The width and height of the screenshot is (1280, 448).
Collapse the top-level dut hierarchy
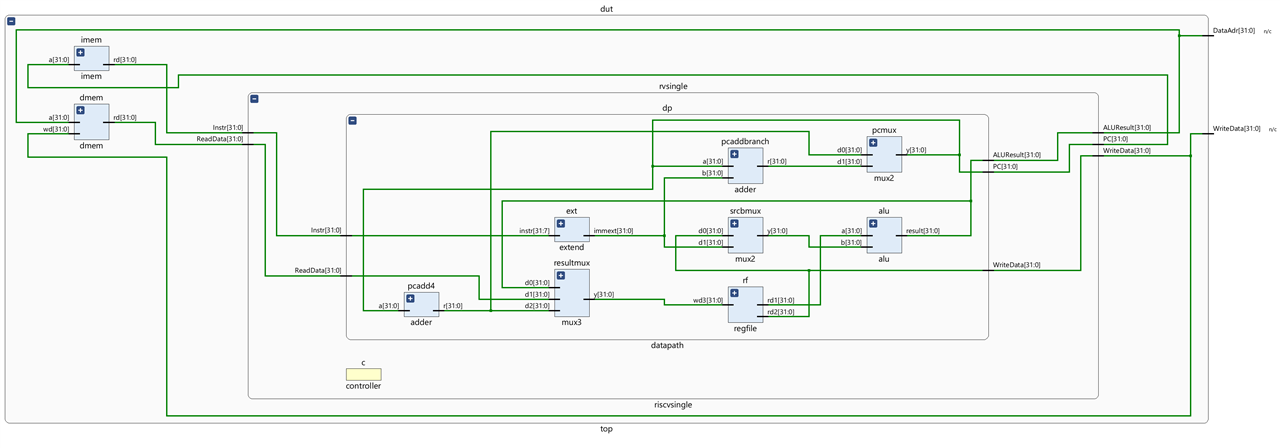coord(11,21)
